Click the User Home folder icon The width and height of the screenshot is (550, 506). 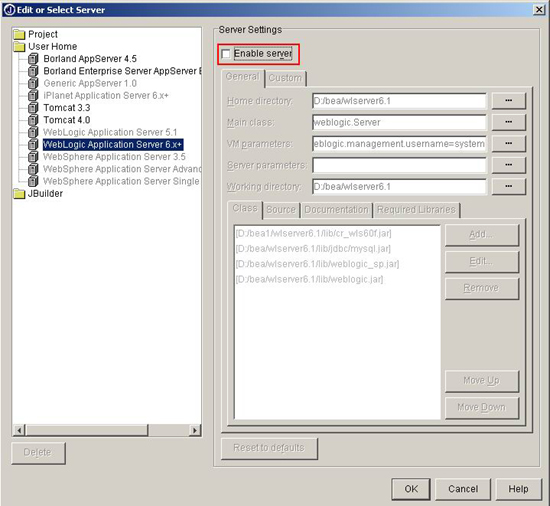[19, 47]
